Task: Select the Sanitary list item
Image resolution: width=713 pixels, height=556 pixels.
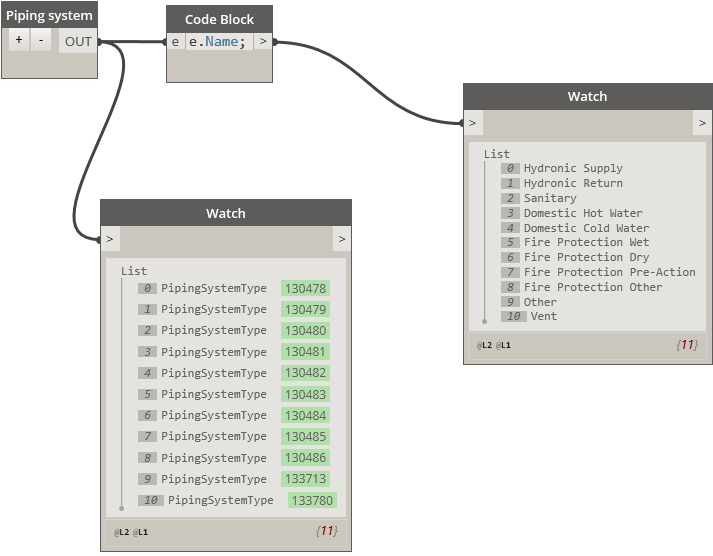Action: [550, 198]
